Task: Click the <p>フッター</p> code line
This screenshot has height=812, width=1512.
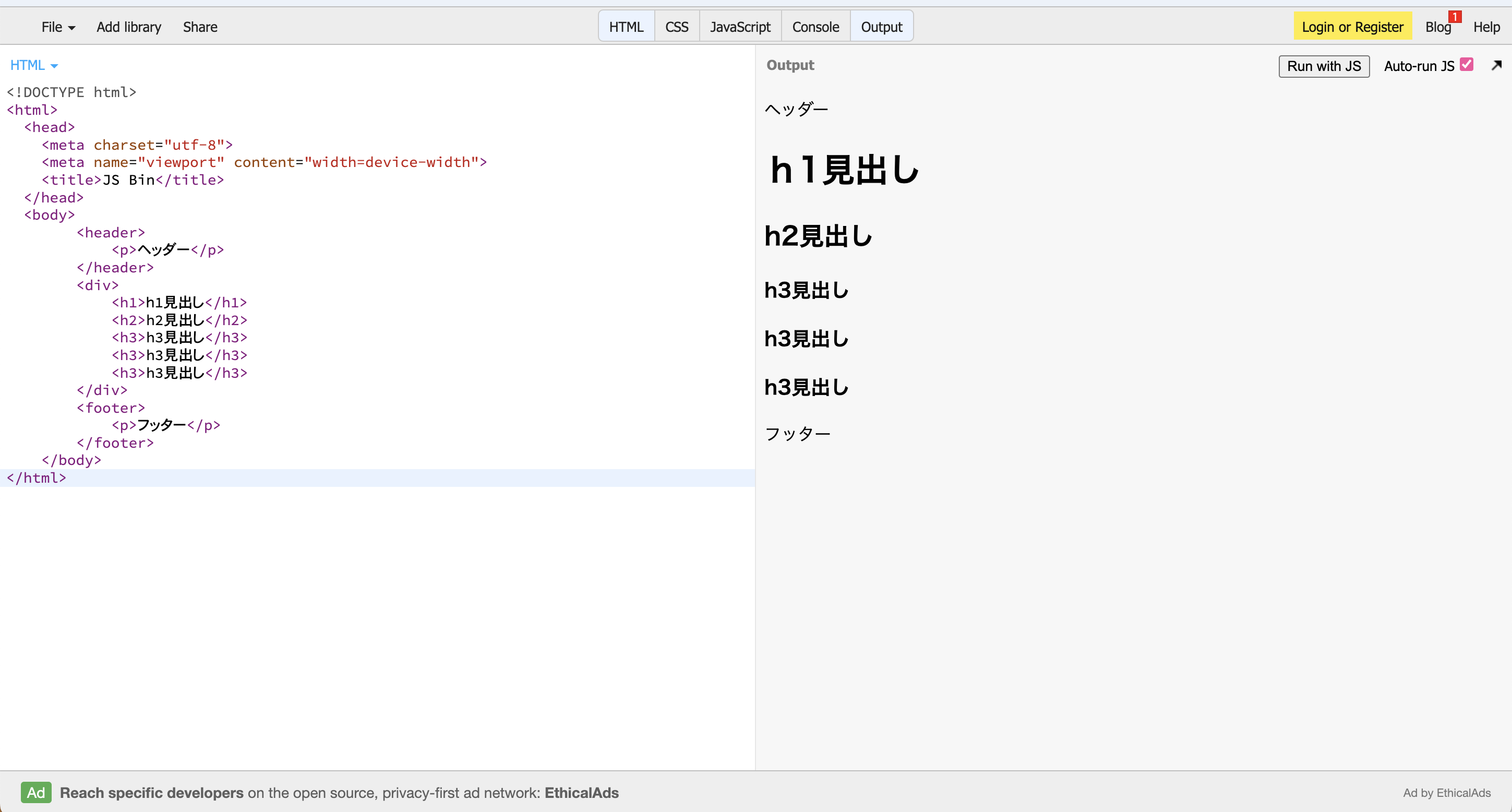Action: (x=166, y=425)
